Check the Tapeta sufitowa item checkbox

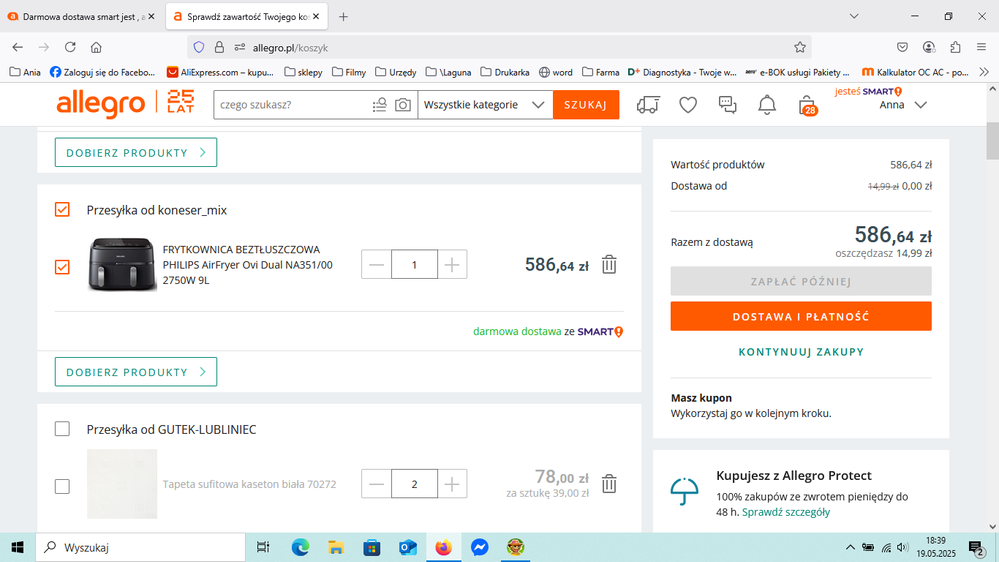pyautogui.click(x=62, y=486)
